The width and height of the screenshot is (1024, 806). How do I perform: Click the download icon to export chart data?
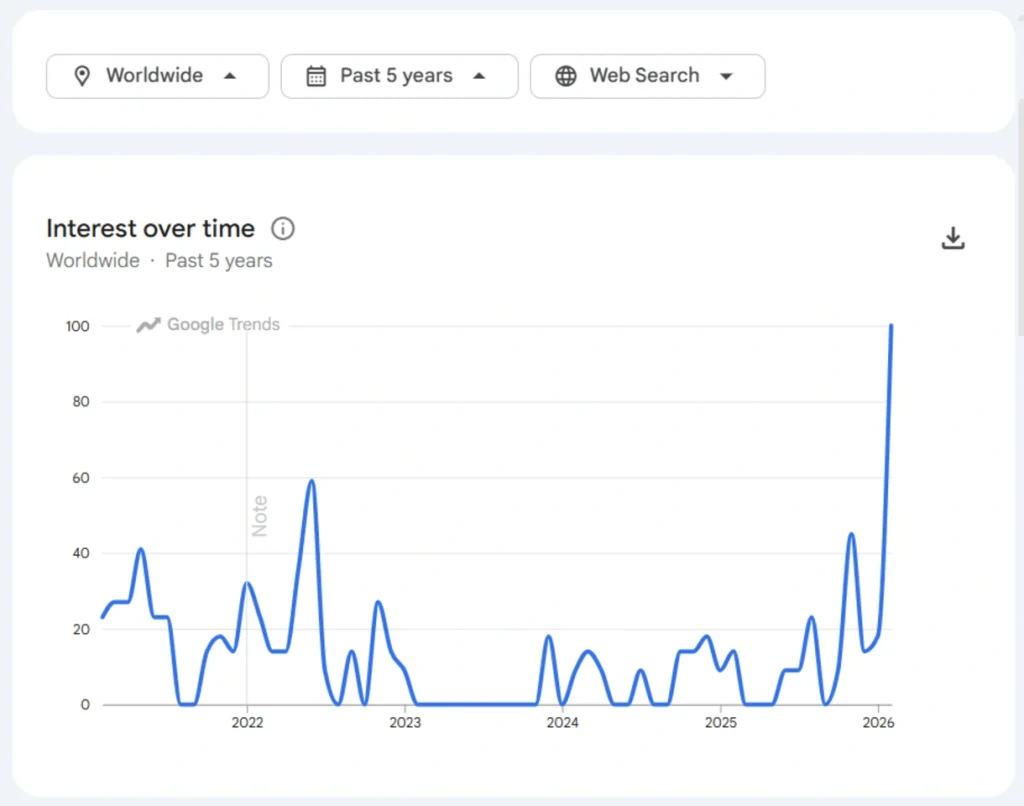[953, 238]
